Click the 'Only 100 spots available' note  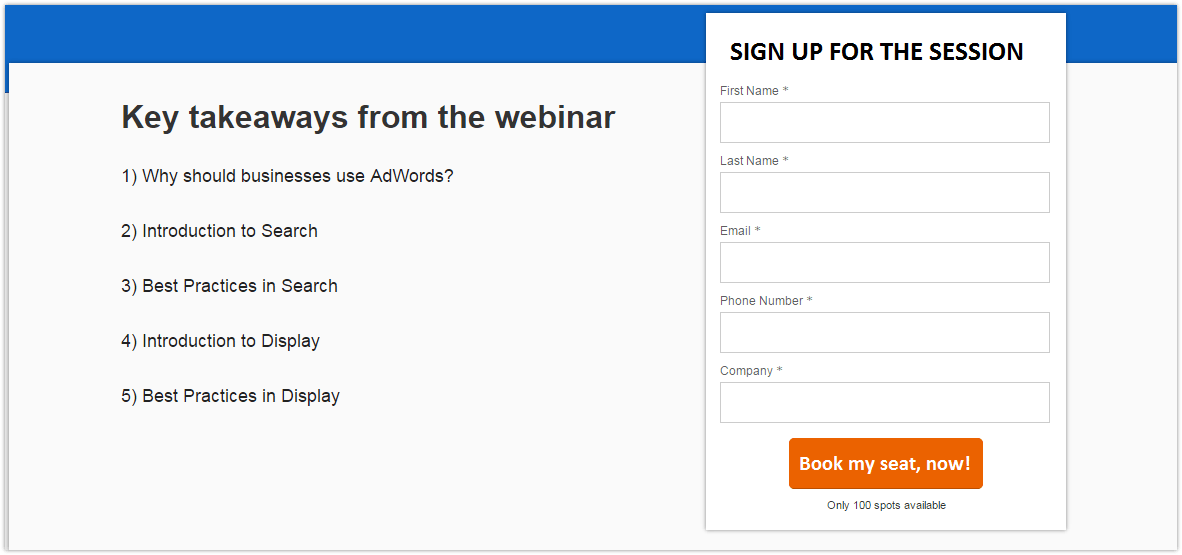tap(886, 505)
